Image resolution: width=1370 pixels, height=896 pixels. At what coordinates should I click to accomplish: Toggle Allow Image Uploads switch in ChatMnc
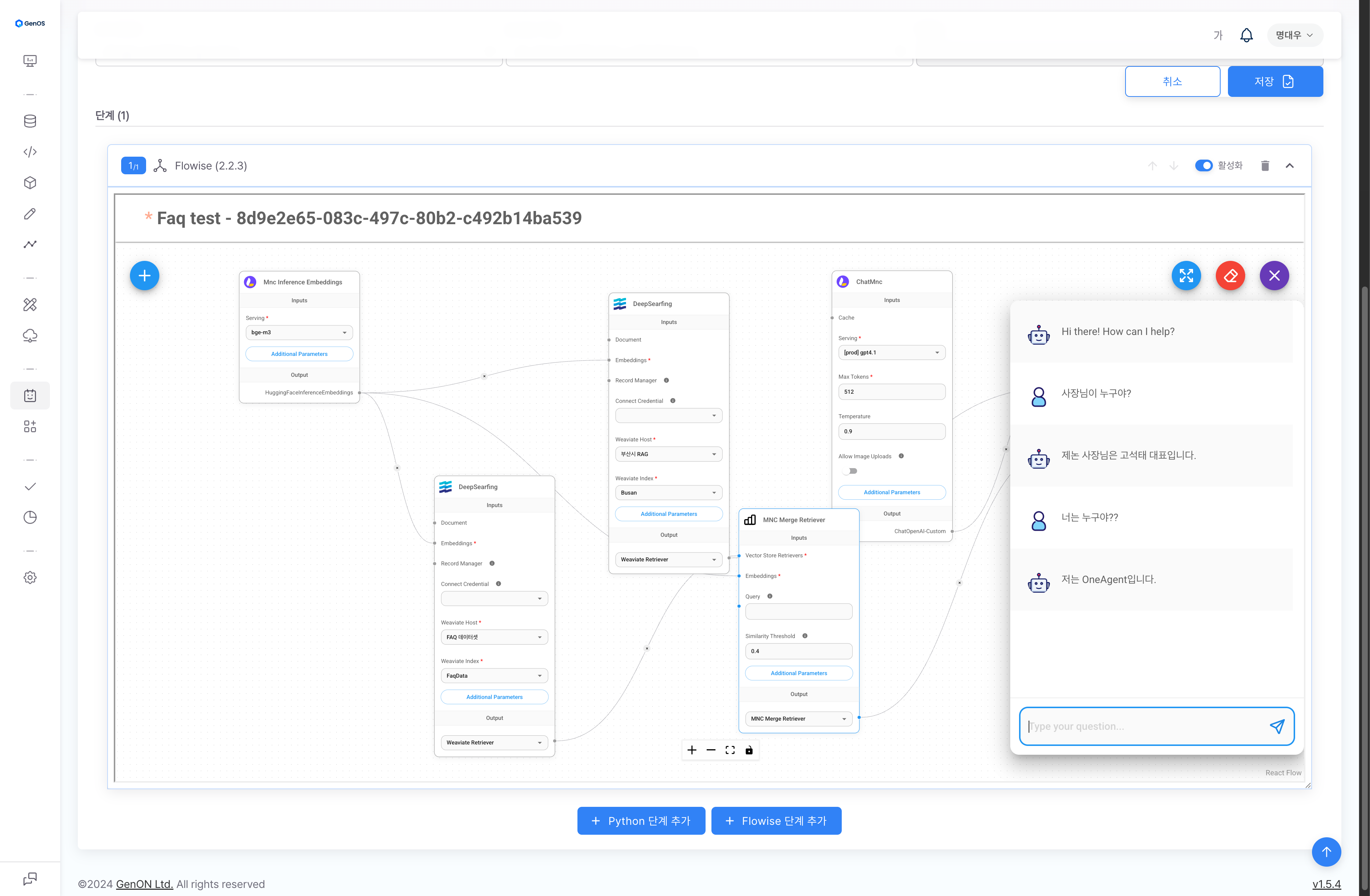(x=850, y=471)
